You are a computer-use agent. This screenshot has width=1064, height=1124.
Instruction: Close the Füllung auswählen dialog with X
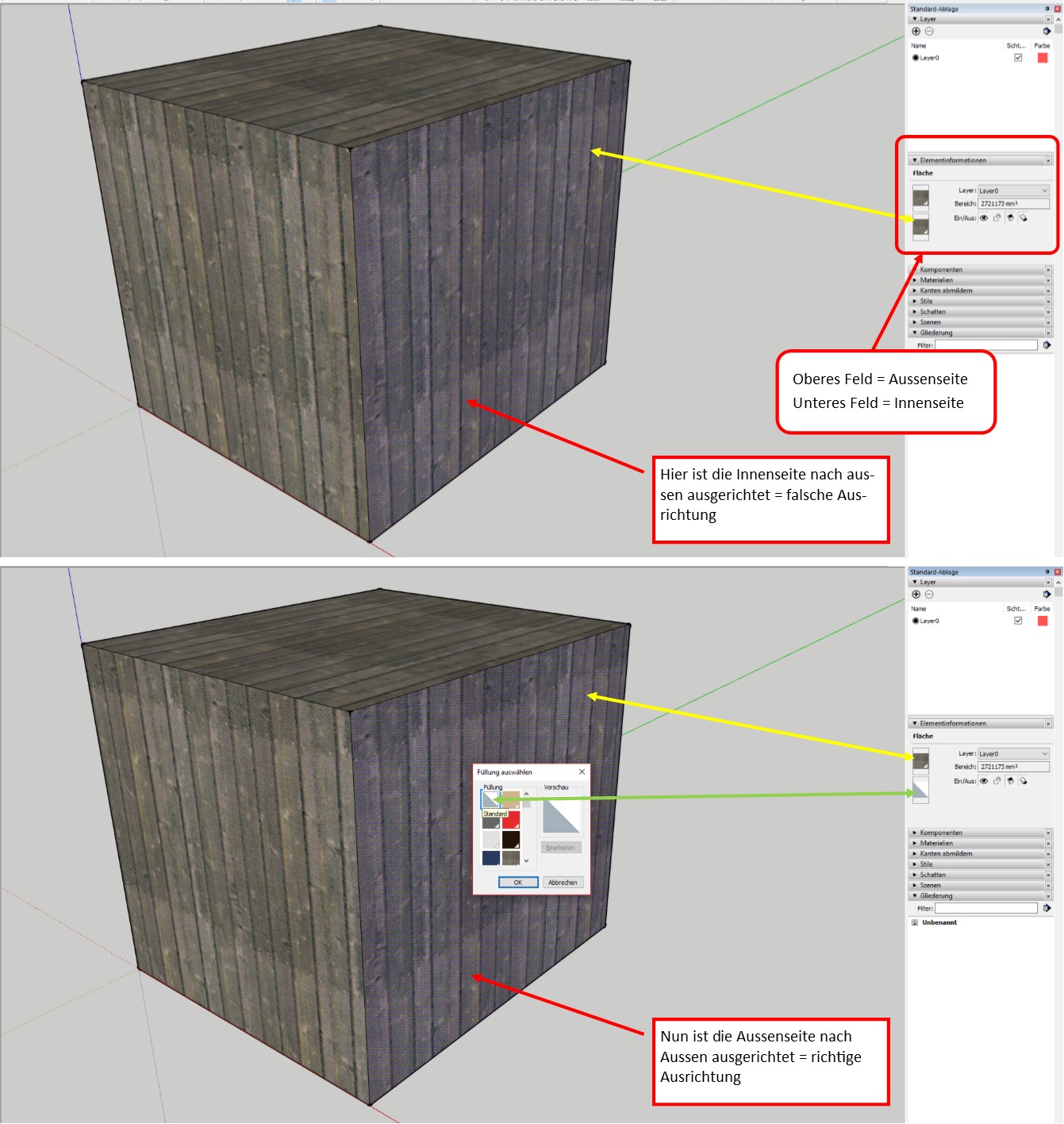click(x=582, y=772)
